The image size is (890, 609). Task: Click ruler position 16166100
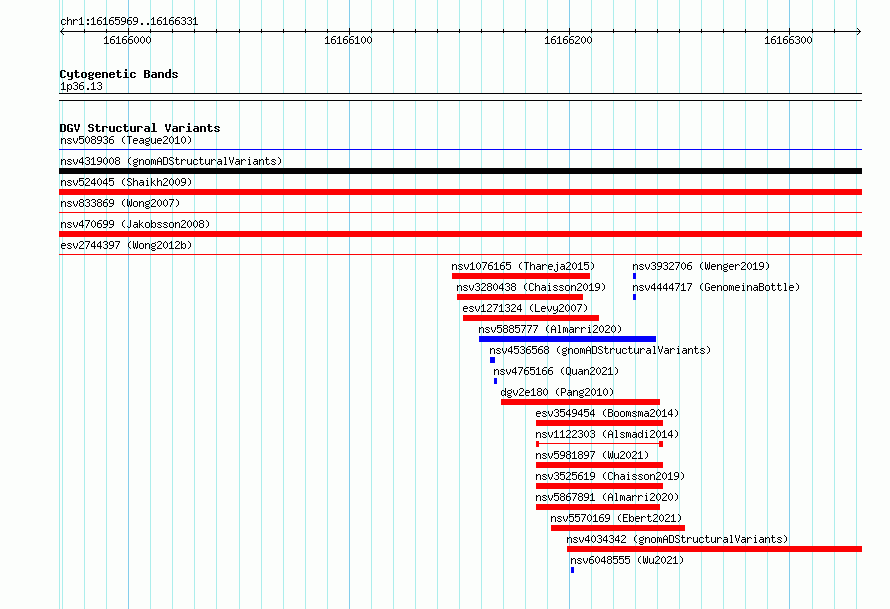(x=349, y=40)
